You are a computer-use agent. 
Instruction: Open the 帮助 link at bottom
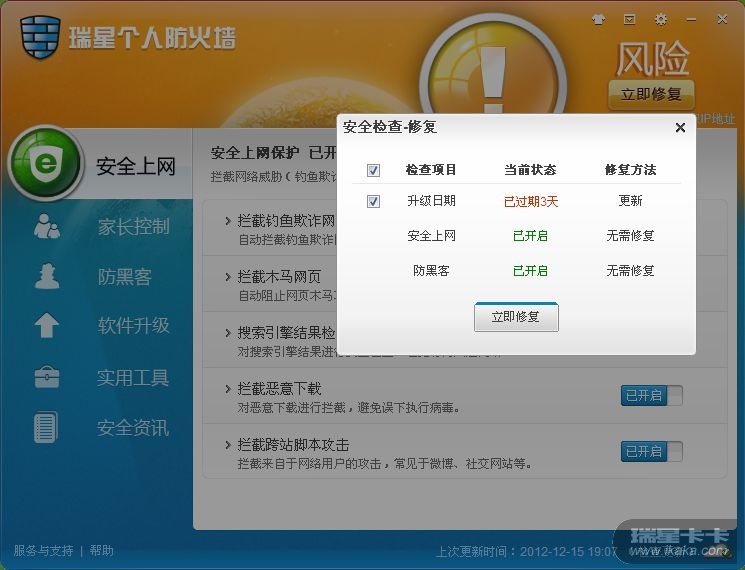(x=102, y=551)
